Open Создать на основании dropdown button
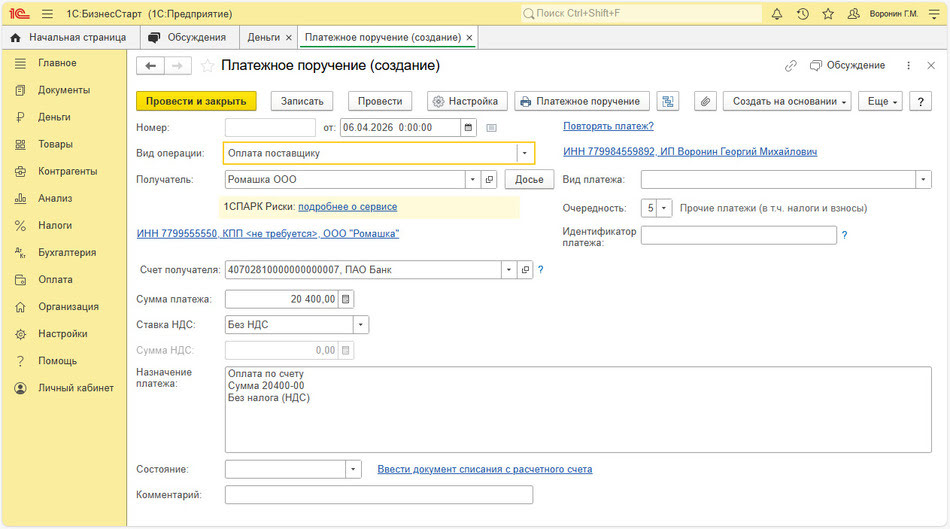Image resolution: width=950 pixels, height=529 pixels. pyautogui.click(x=787, y=101)
